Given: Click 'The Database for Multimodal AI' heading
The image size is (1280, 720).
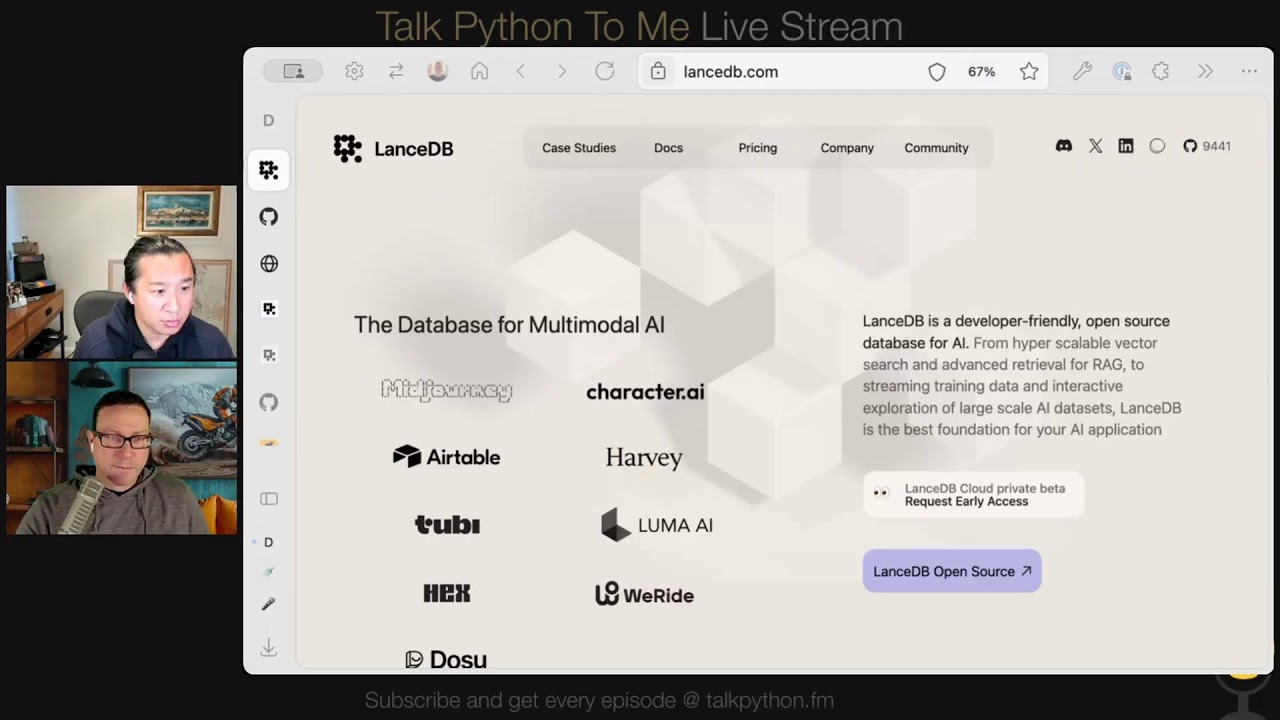Looking at the screenshot, I should pyautogui.click(x=509, y=325).
